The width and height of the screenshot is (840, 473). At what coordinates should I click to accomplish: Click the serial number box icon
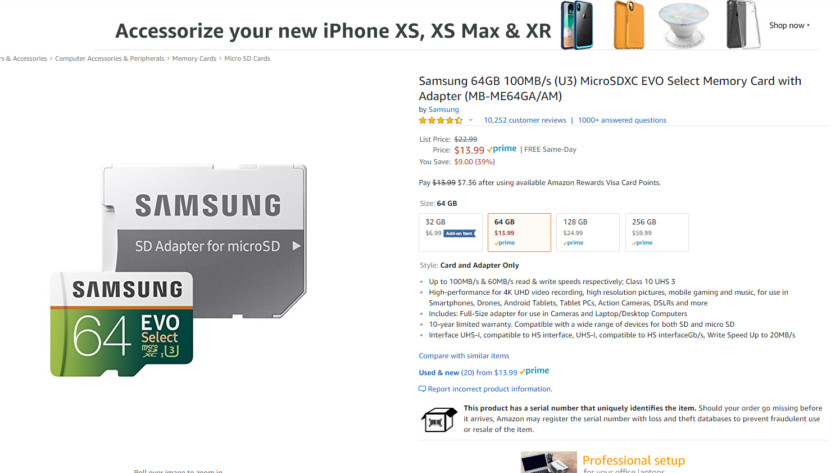[x=439, y=419]
